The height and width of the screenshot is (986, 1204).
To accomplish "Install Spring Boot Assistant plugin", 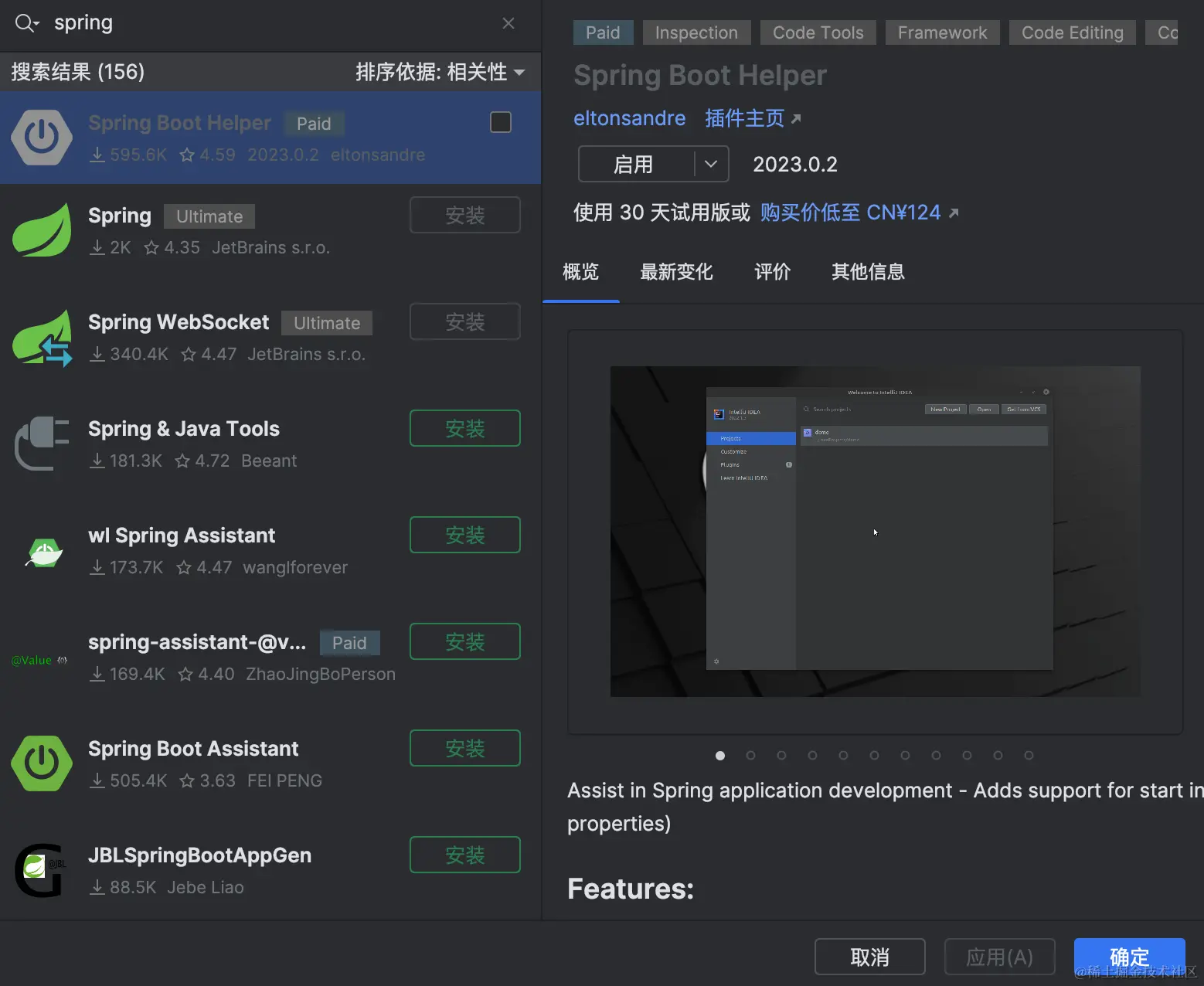I will pyautogui.click(x=465, y=748).
